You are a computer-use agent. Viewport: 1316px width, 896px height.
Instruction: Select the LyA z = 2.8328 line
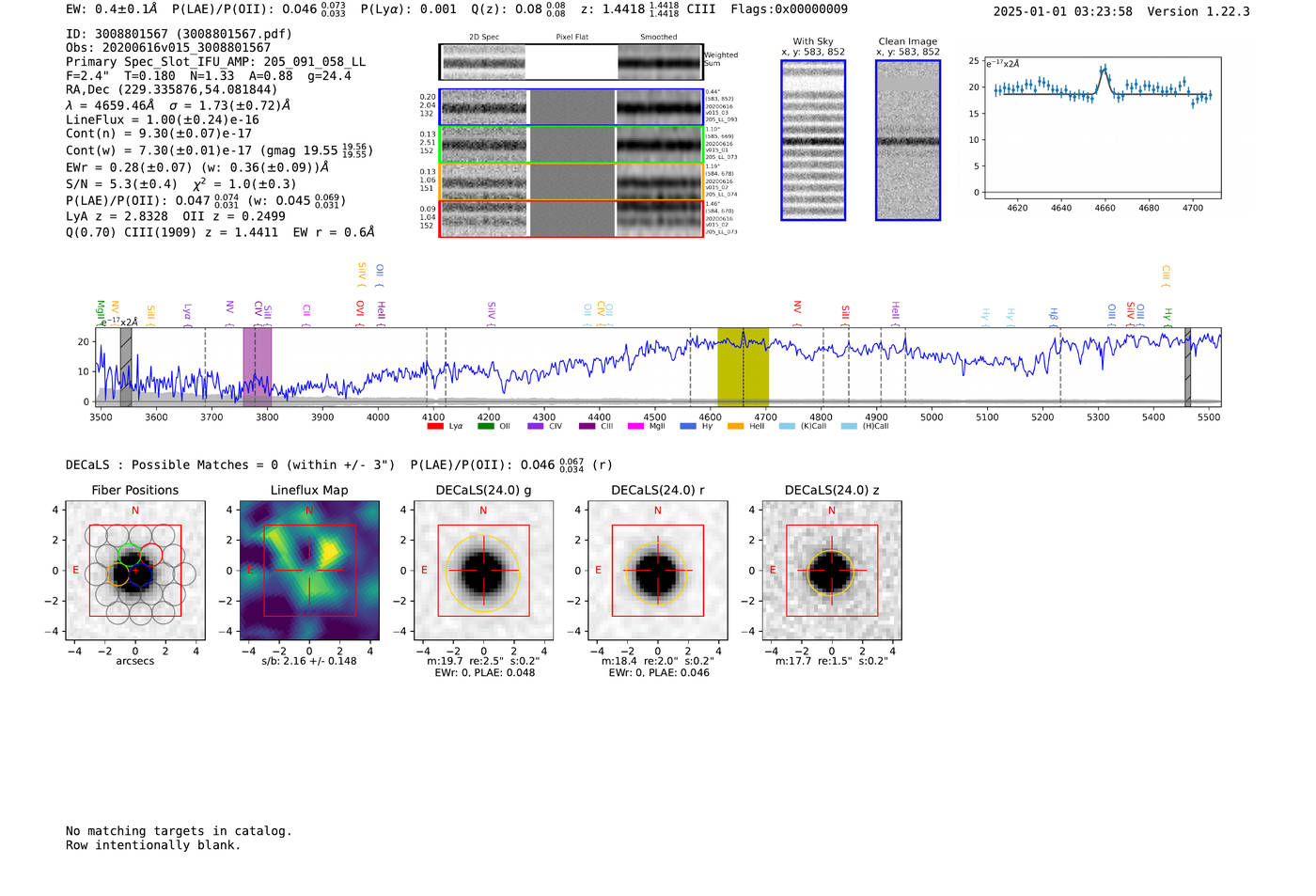click(x=176, y=216)
